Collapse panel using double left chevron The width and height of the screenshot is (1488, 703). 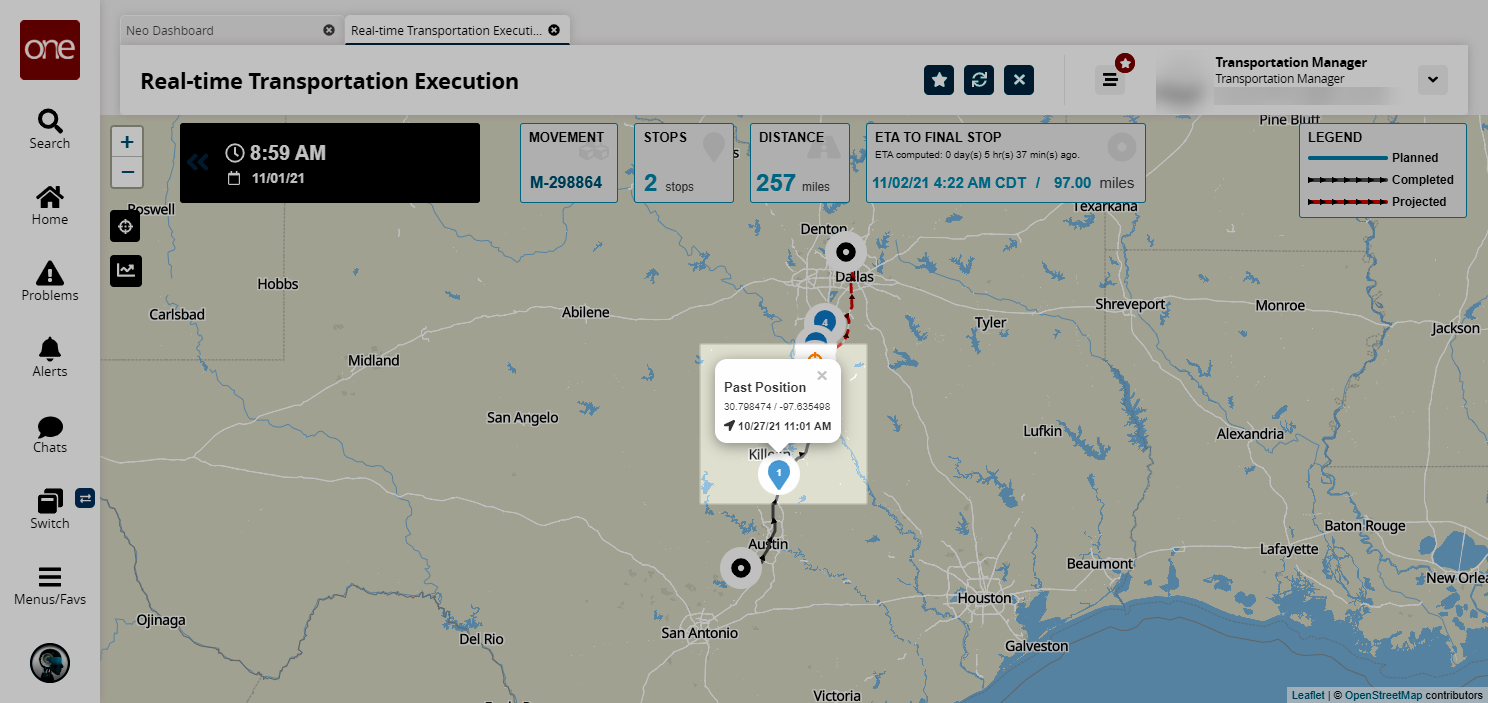click(197, 162)
